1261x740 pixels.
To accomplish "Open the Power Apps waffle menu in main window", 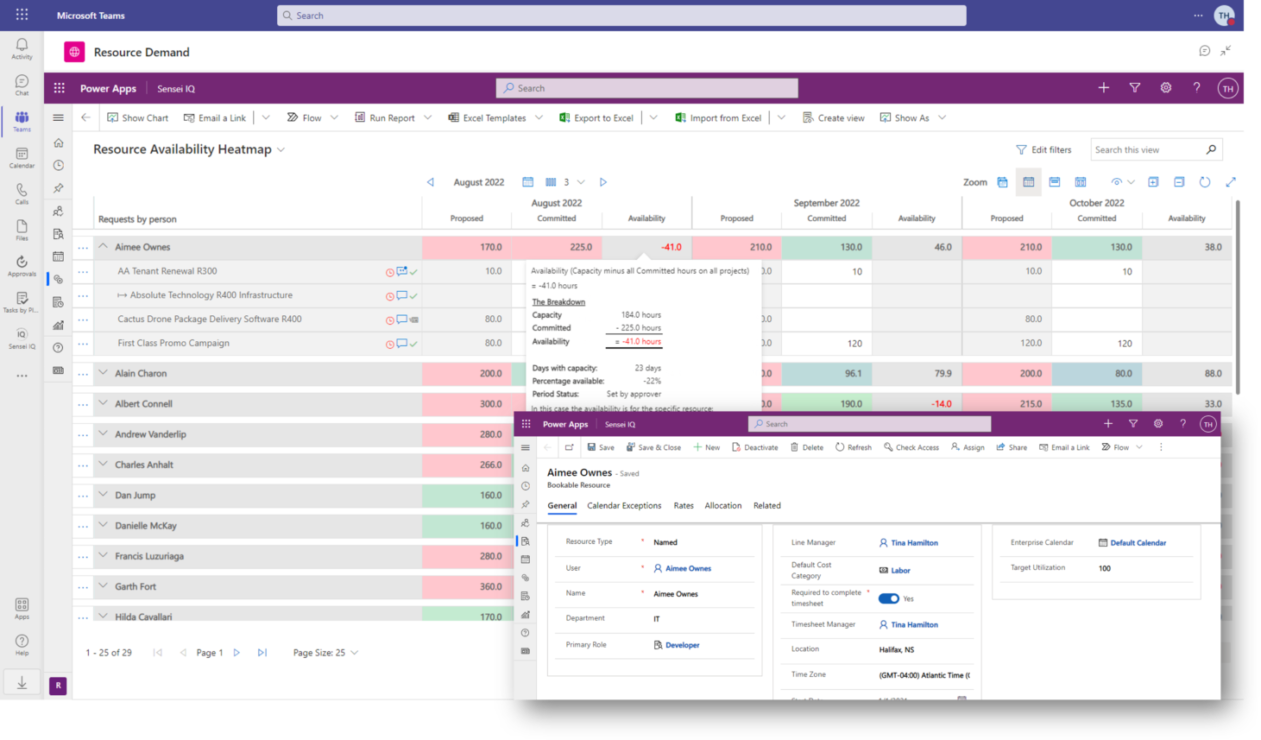I will tap(59, 88).
